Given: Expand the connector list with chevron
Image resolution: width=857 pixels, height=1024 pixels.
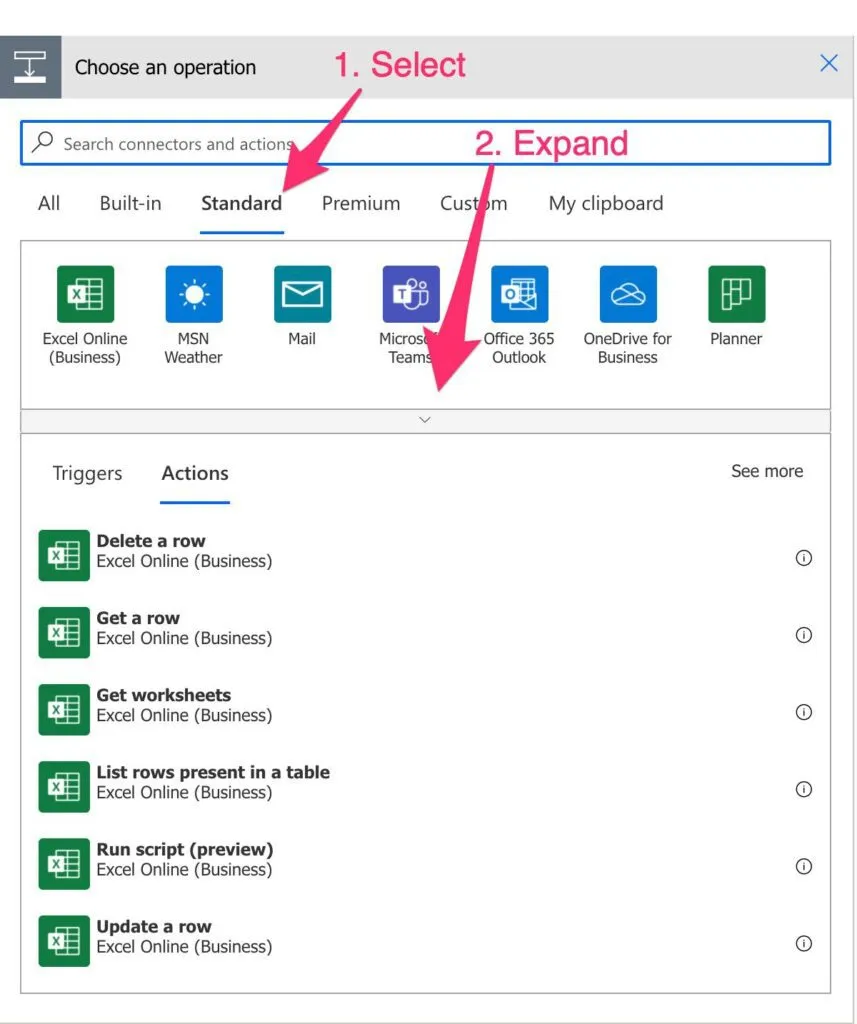Looking at the screenshot, I should 425,420.
